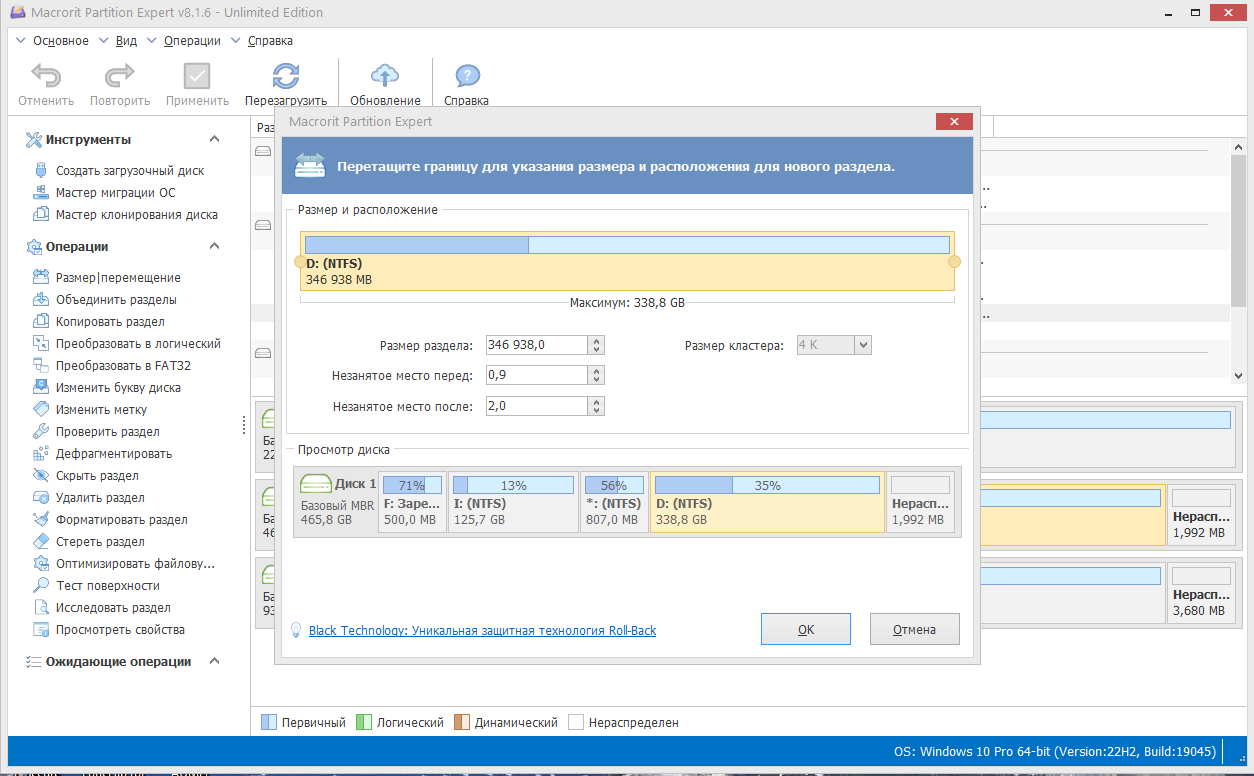Image resolution: width=1254 pixels, height=776 pixels.
Task: Click the OK button in dialog
Action: coord(806,630)
